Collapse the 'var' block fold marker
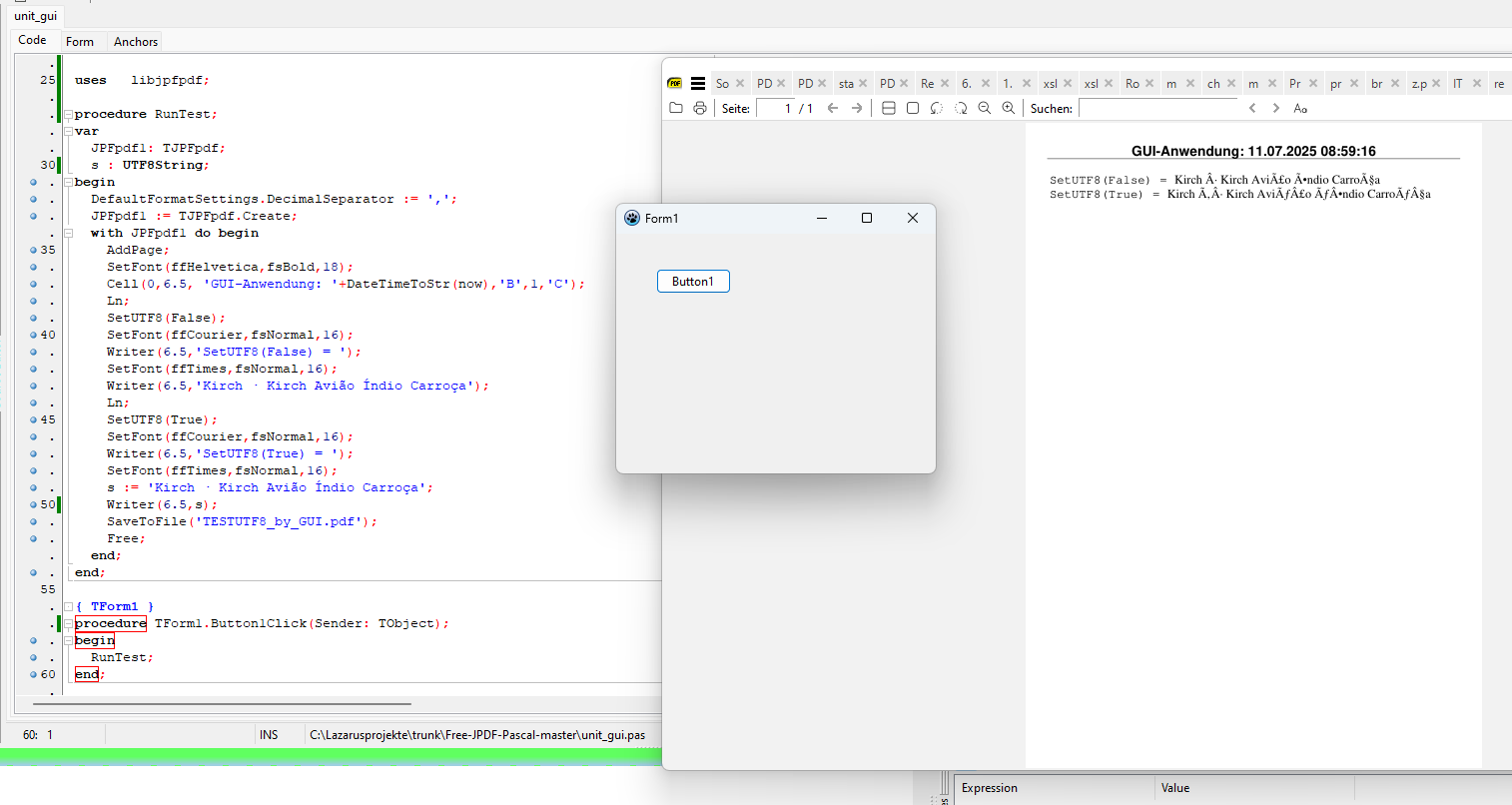 coord(68,131)
